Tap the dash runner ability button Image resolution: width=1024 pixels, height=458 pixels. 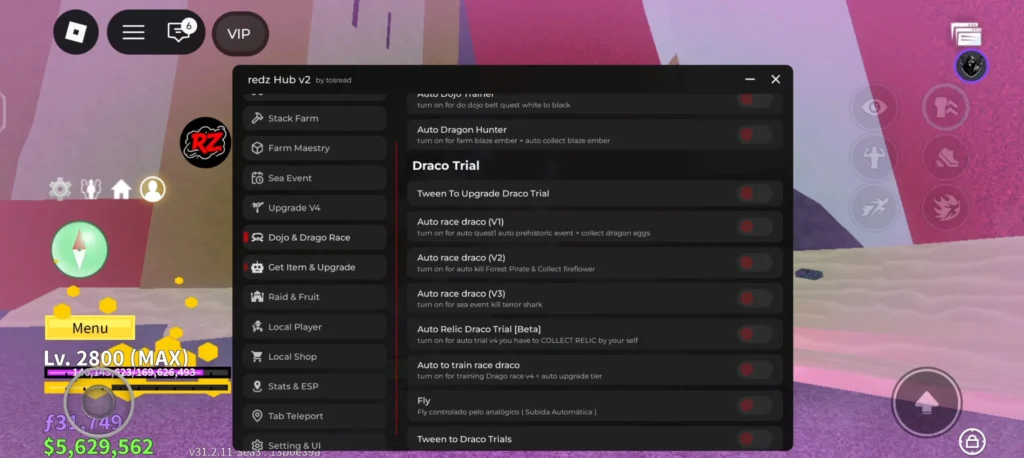[x=873, y=208]
